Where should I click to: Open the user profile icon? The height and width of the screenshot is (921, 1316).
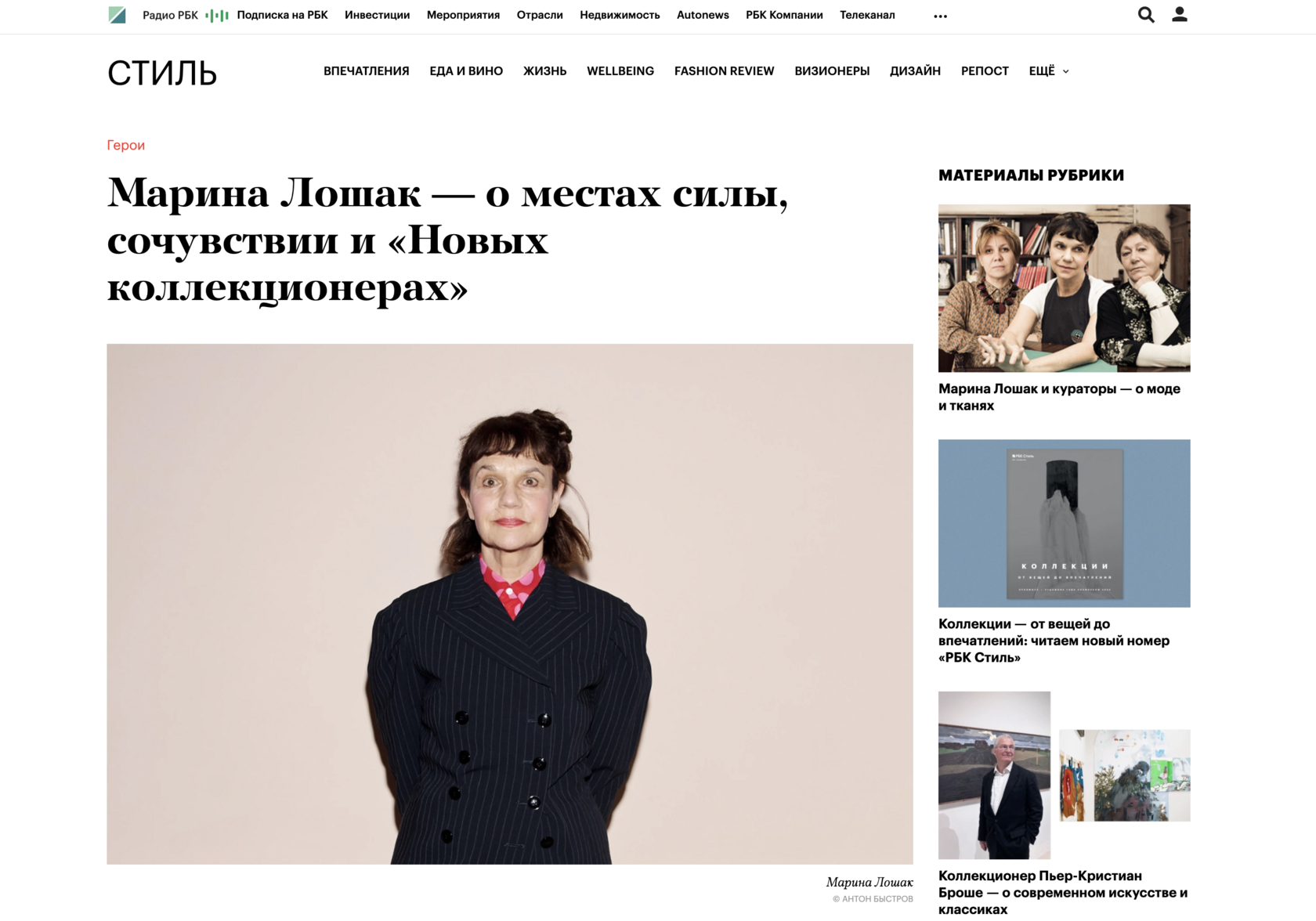tap(1180, 14)
